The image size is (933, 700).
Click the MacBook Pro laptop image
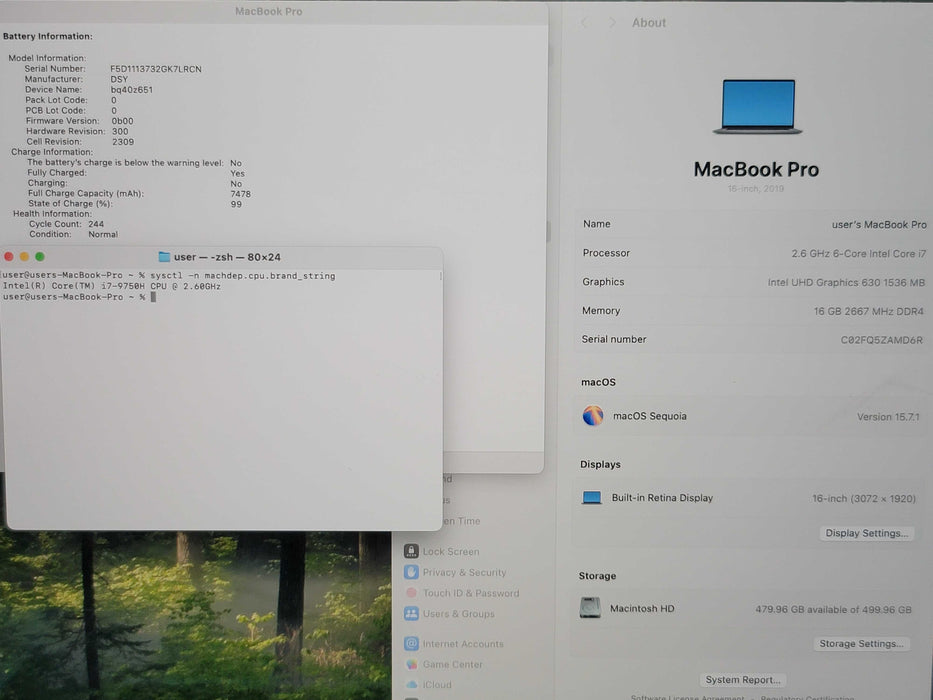[x=757, y=107]
